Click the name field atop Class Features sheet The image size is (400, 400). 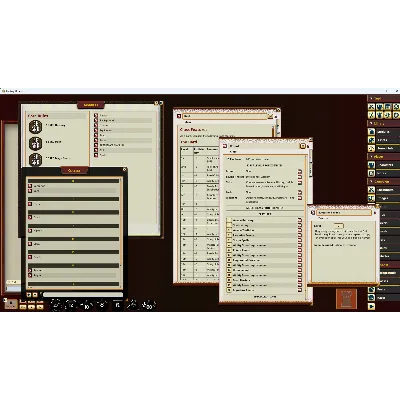(x=225, y=116)
